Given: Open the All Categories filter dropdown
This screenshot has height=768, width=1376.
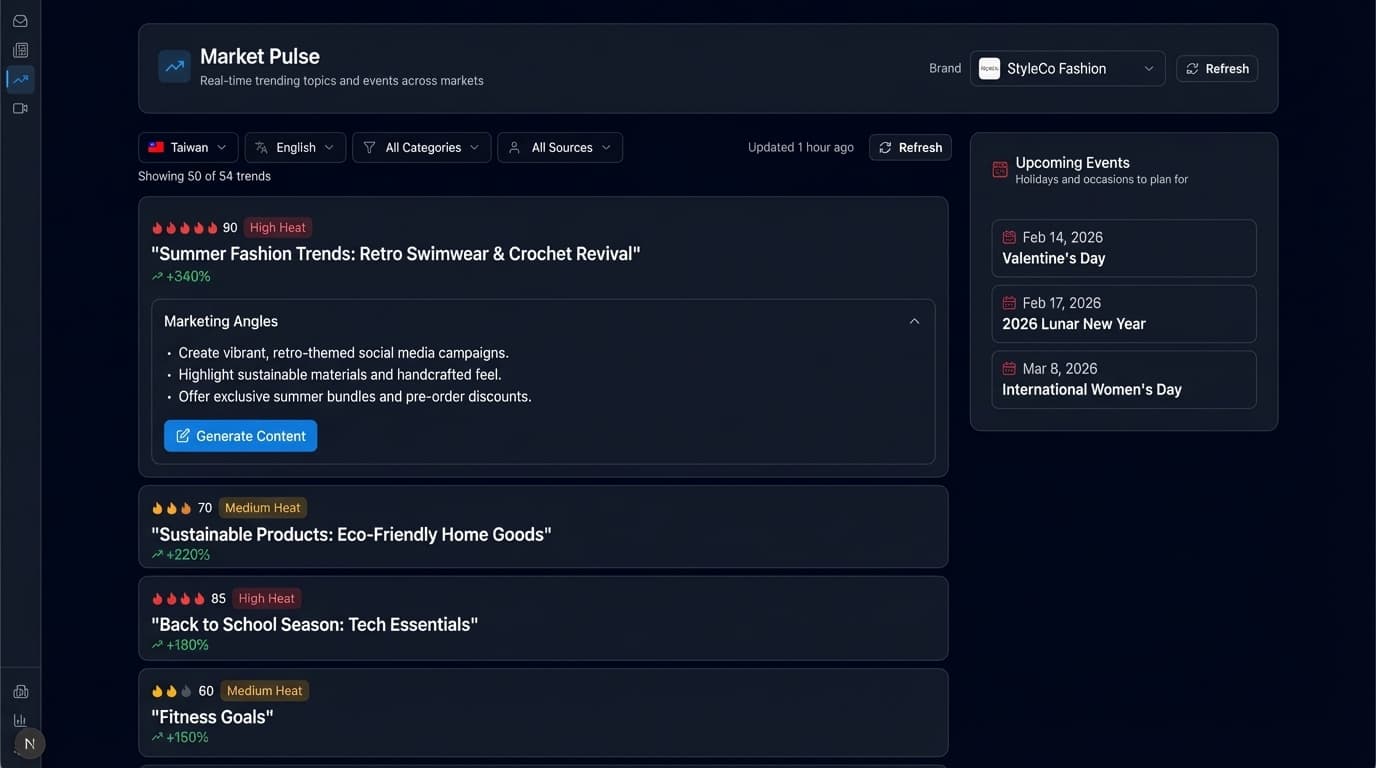Looking at the screenshot, I should tap(421, 146).
